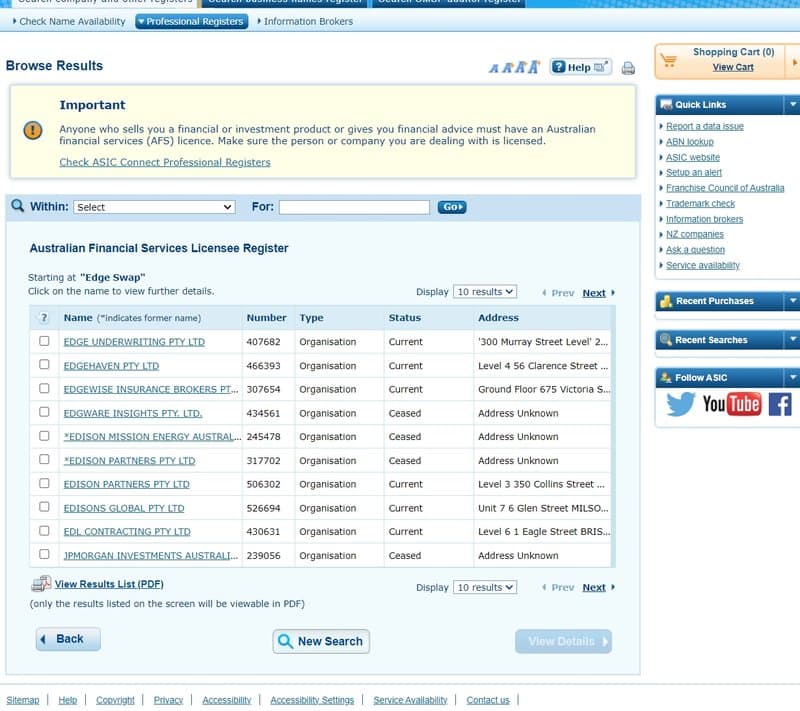Click the PDF icon for results list

click(x=41, y=583)
